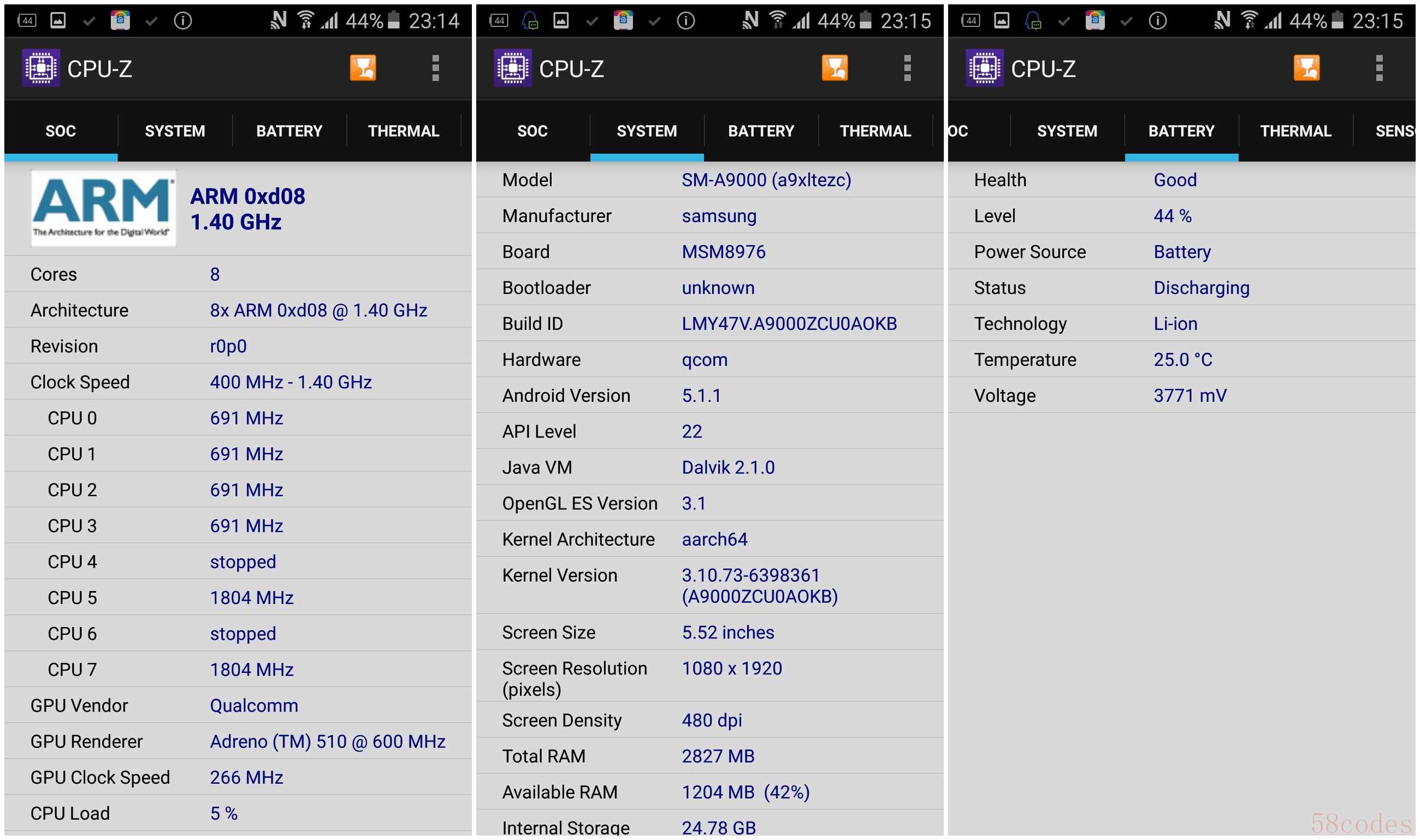Tap Temperature 25.0 °C value
This screenshot has height=840, width=1420.
tap(1183, 359)
